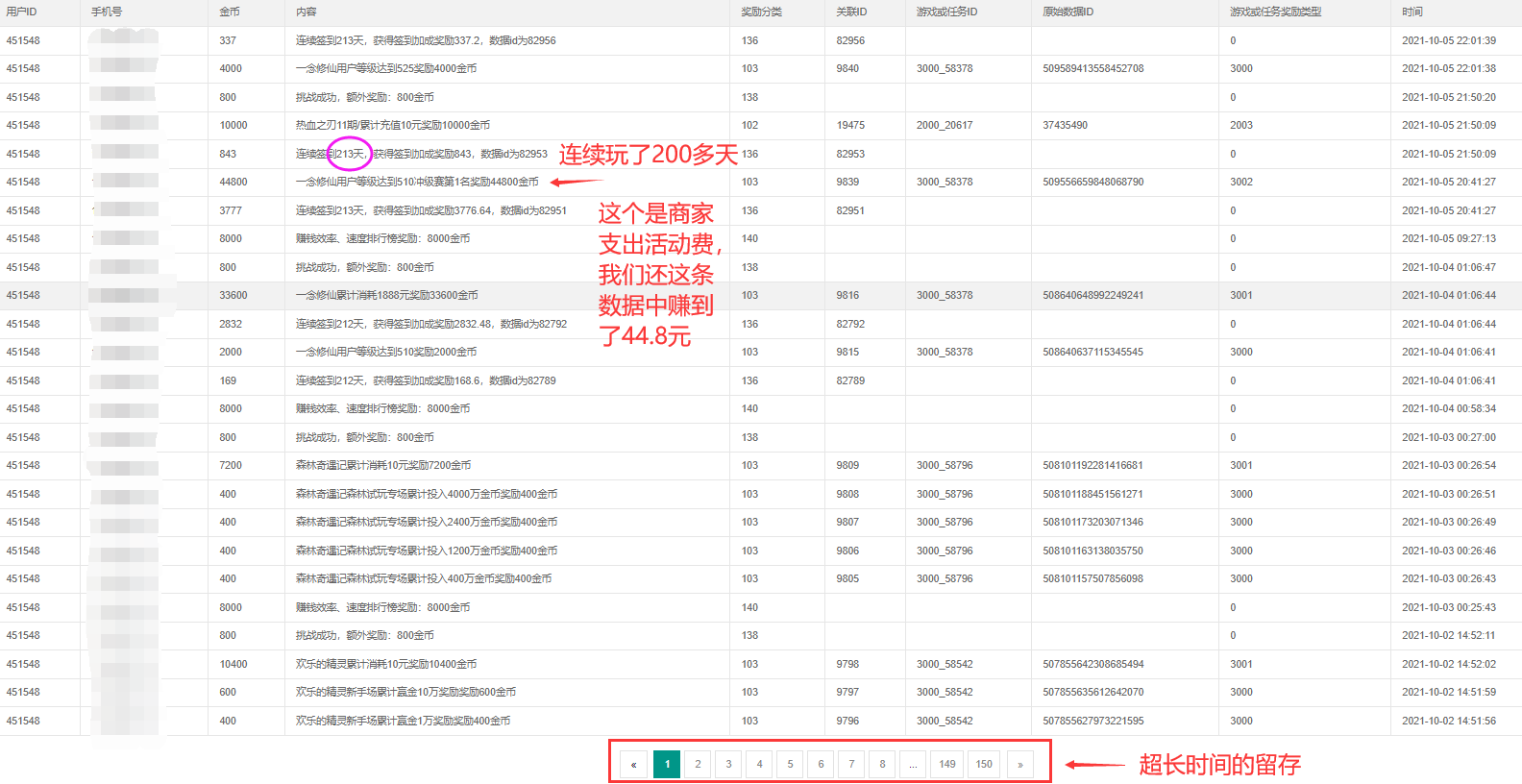1522x784 pixels.
Task: Click page 8 in pagination
Action: pos(882,764)
